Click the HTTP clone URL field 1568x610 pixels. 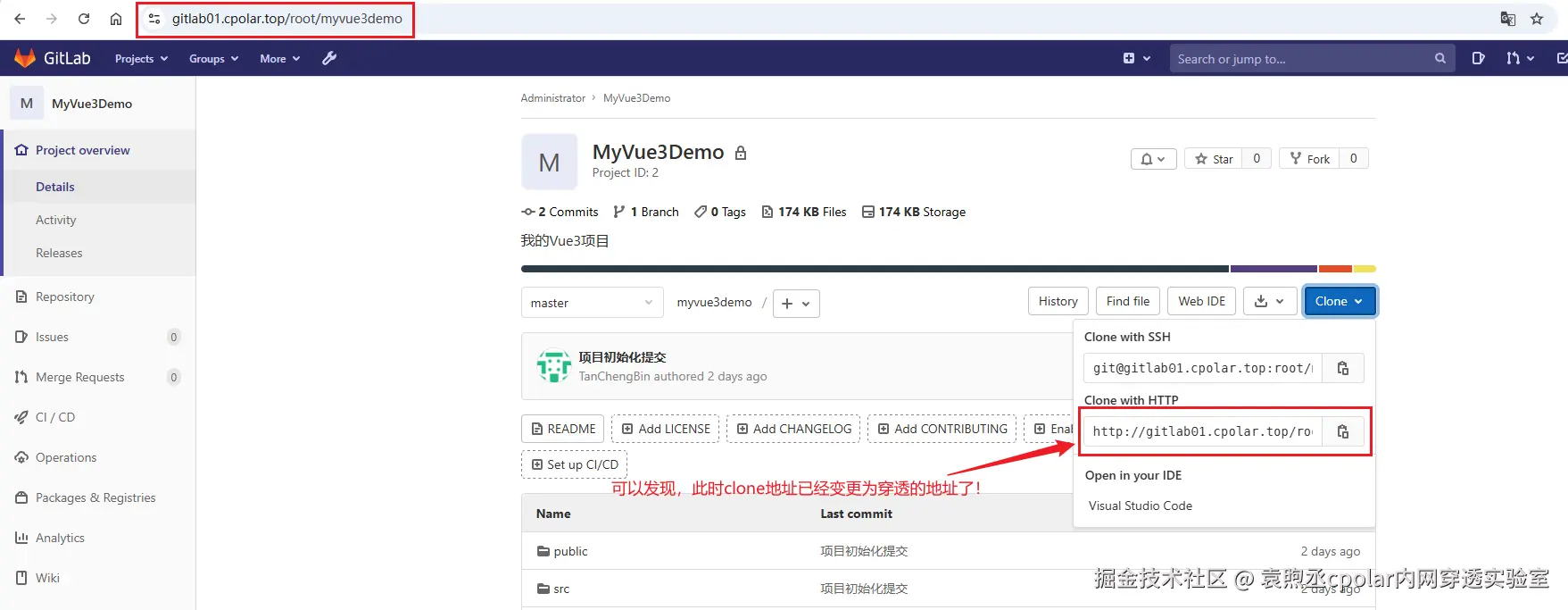(1203, 431)
